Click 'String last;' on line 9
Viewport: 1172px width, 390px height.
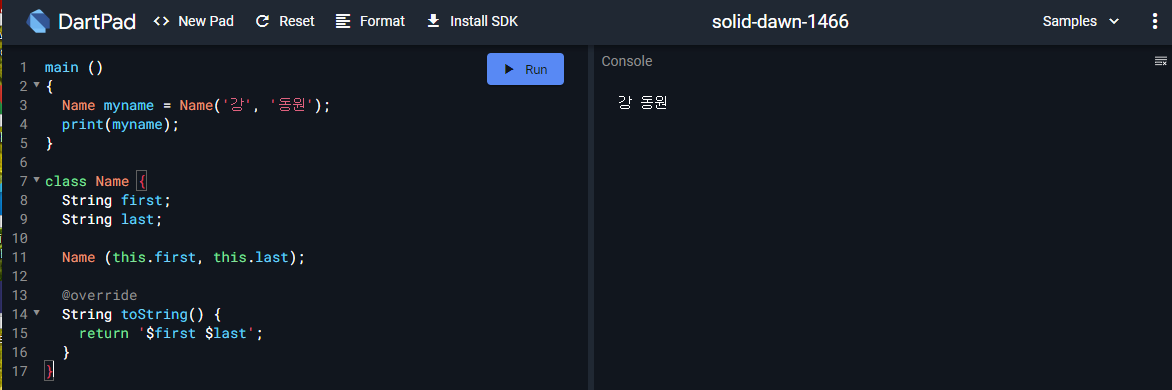point(111,220)
